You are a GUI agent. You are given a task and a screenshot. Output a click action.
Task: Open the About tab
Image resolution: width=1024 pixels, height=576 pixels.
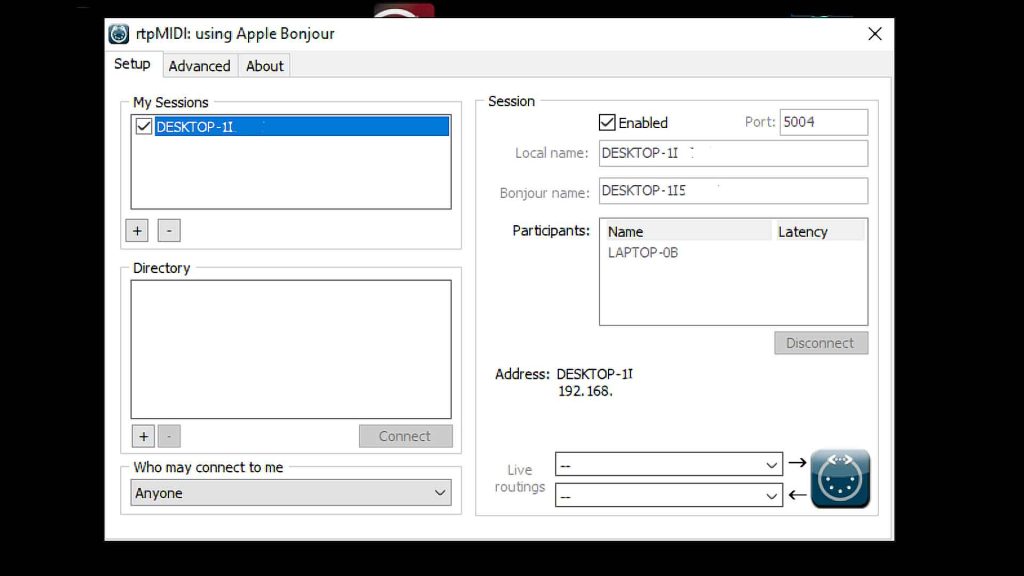point(264,66)
